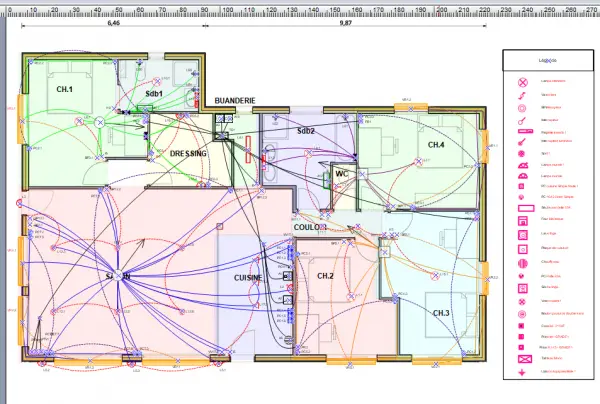Click the Salon central ceiling light symbol
Viewport: 600px width, 404px height.
tap(116, 275)
